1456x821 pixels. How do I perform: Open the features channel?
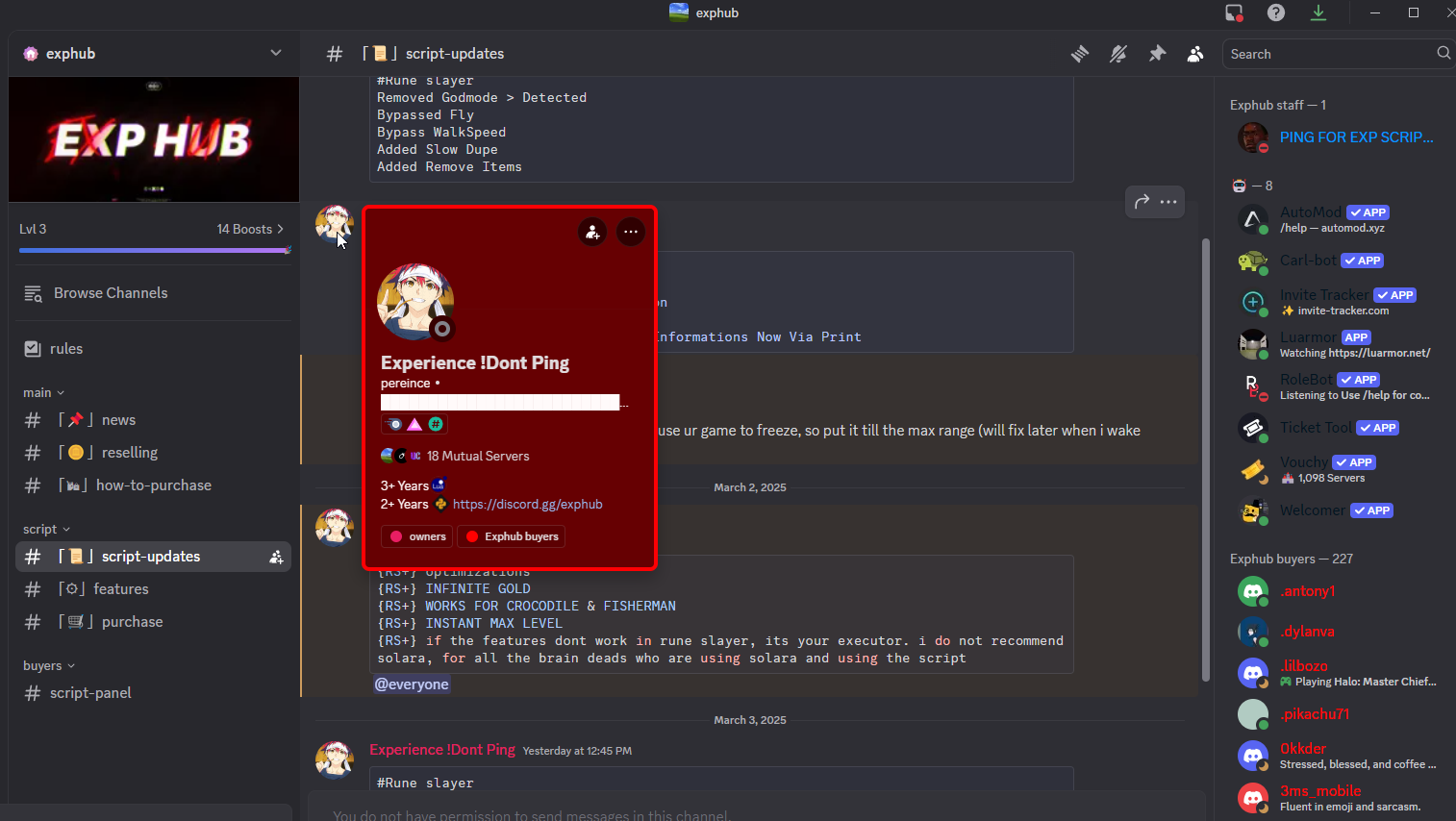[154, 589]
